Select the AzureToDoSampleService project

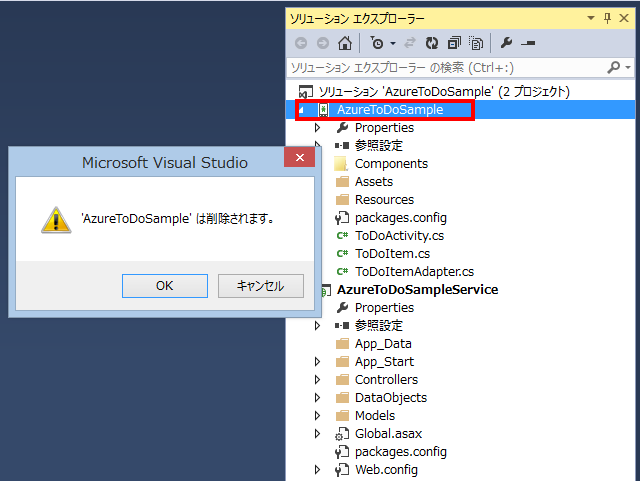(418, 289)
